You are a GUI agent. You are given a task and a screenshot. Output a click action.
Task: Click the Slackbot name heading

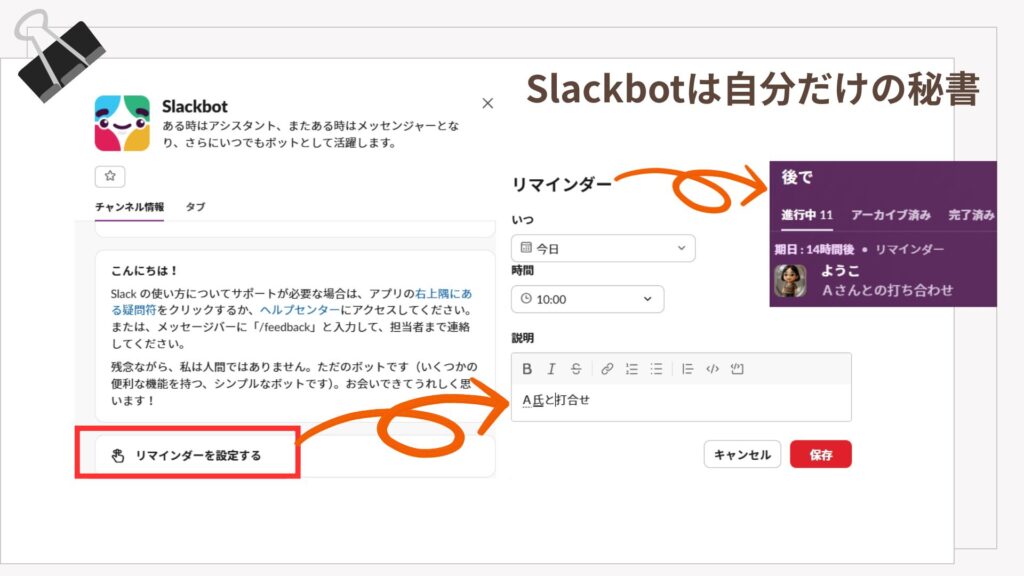[195, 106]
